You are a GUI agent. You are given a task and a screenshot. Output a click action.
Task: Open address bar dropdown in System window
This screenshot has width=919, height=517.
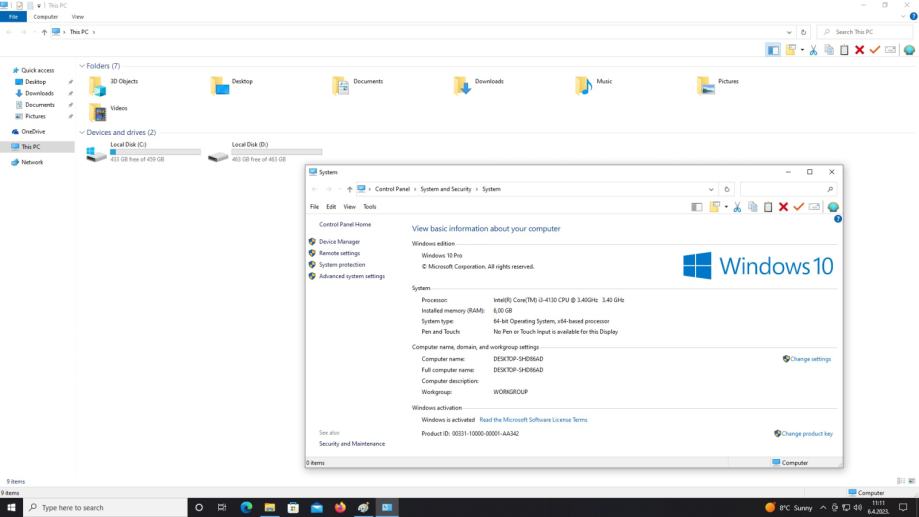pyautogui.click(x=712, y=189)
